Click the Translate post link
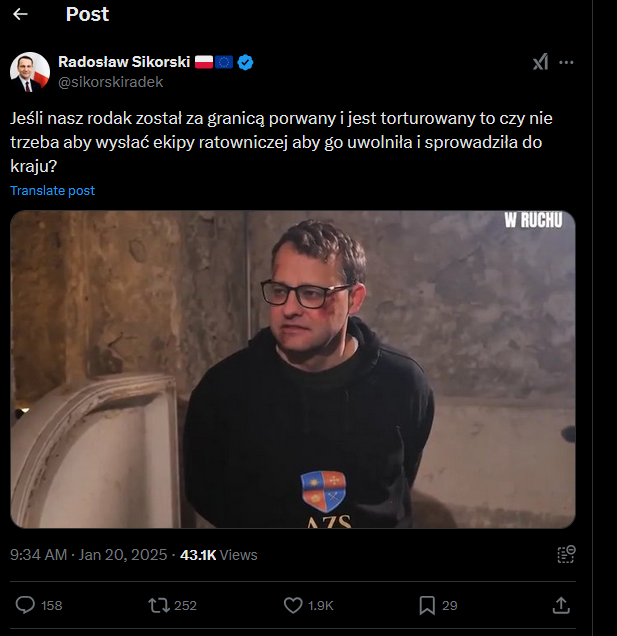The height and width of the screenshot is (636, 617). [x=53, y=190]
